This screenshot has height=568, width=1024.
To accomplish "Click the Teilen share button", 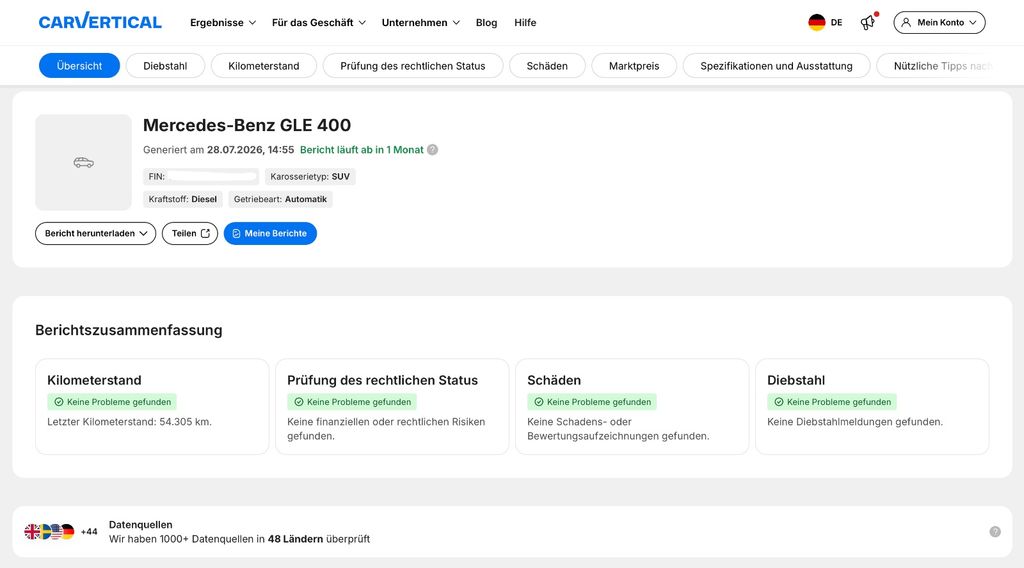I will 190,233.
